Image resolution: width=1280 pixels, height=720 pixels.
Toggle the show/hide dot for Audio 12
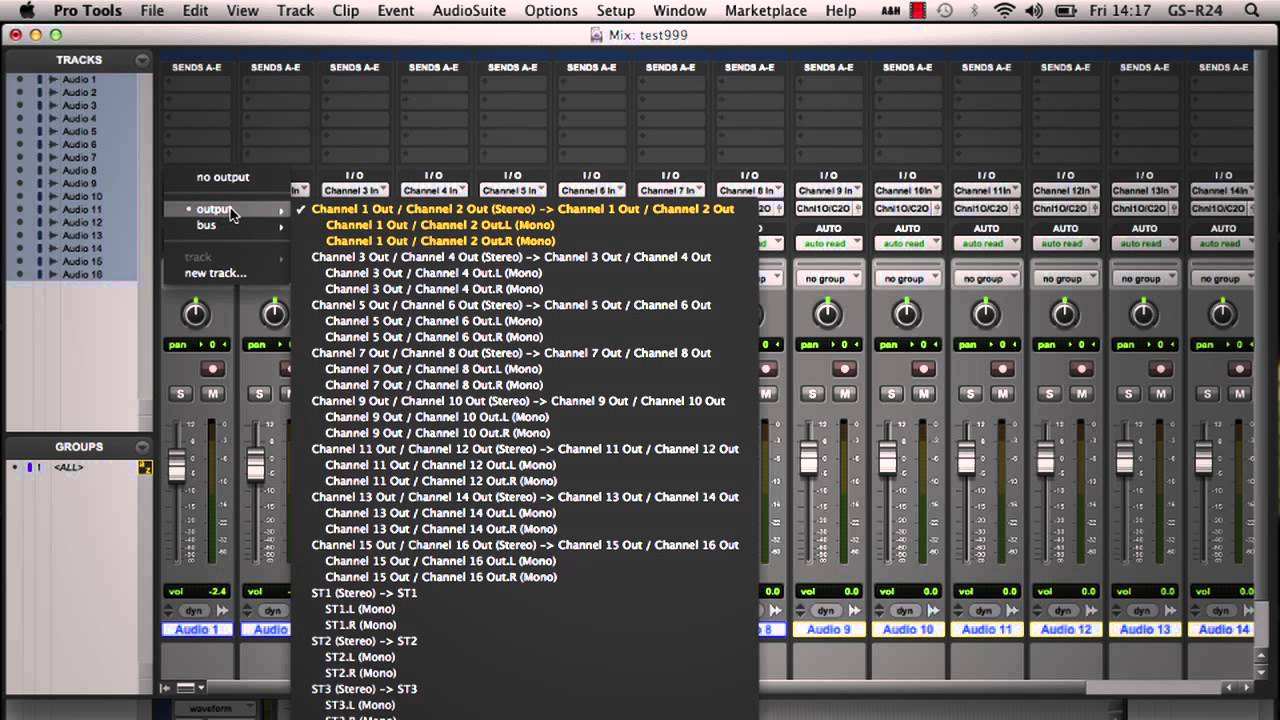tap(19, 222)
